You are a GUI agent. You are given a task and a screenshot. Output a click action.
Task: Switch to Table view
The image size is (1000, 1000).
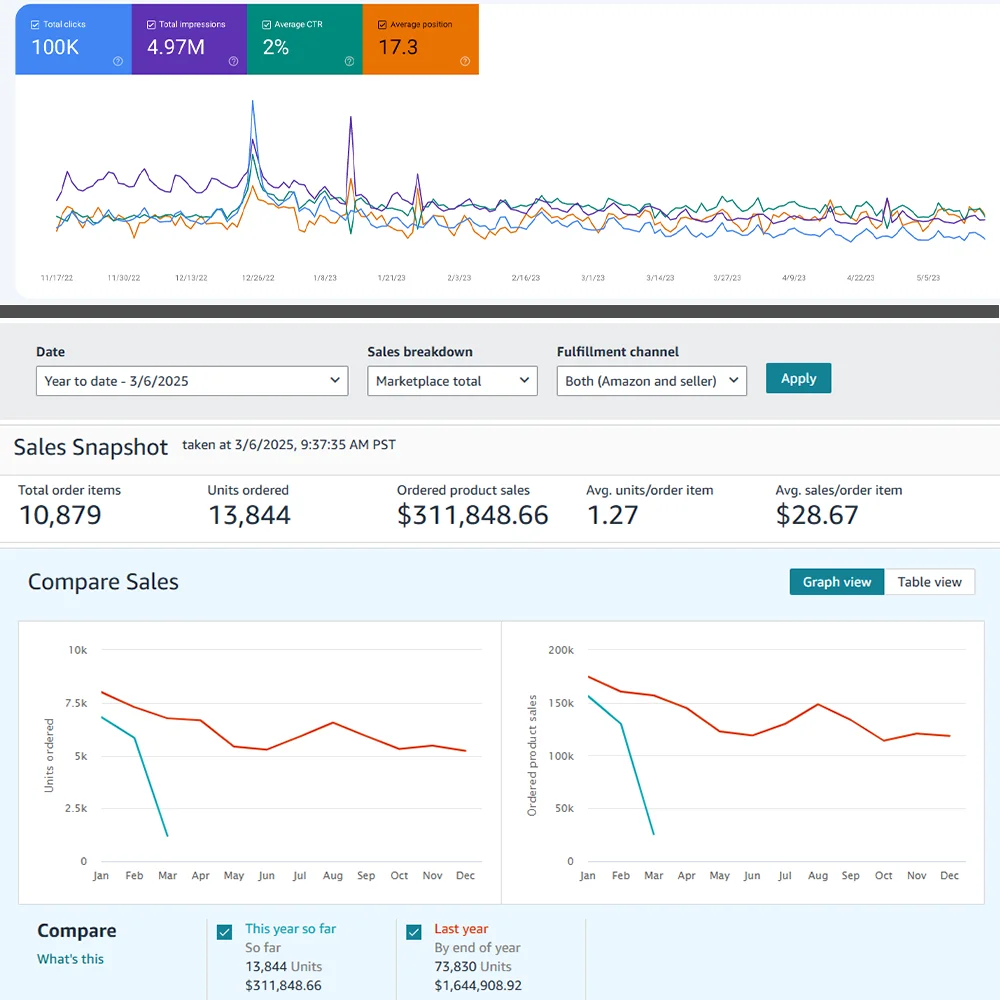tap(929, 582)
